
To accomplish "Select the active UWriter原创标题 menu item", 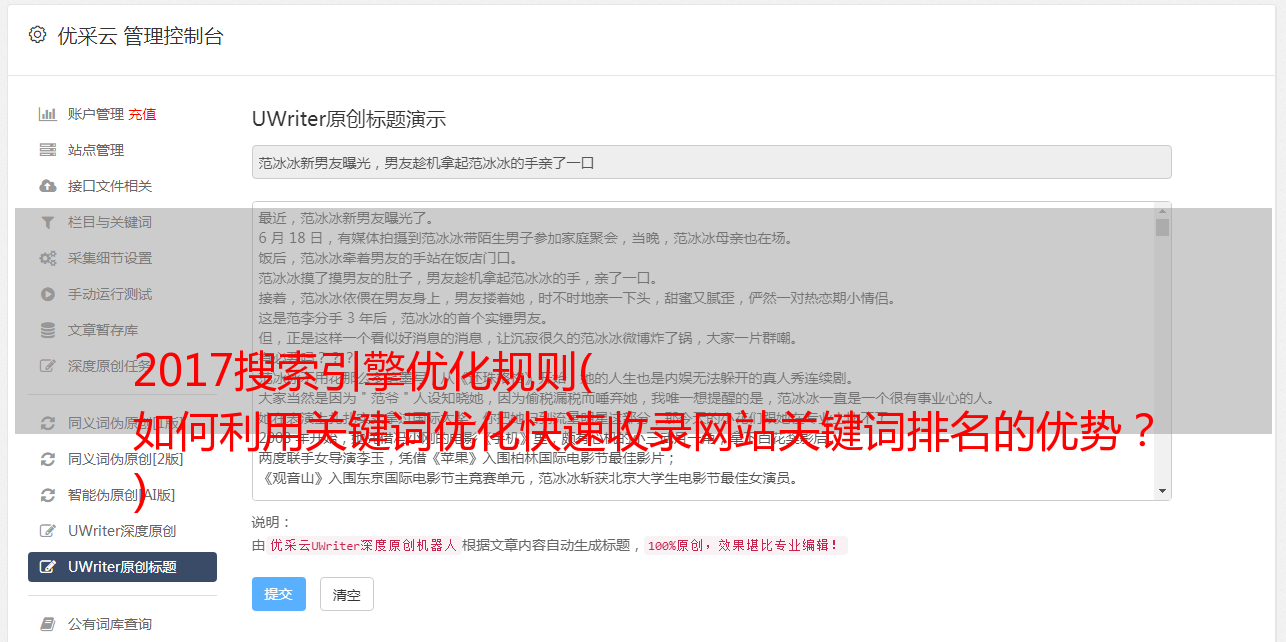I will 122,567.
